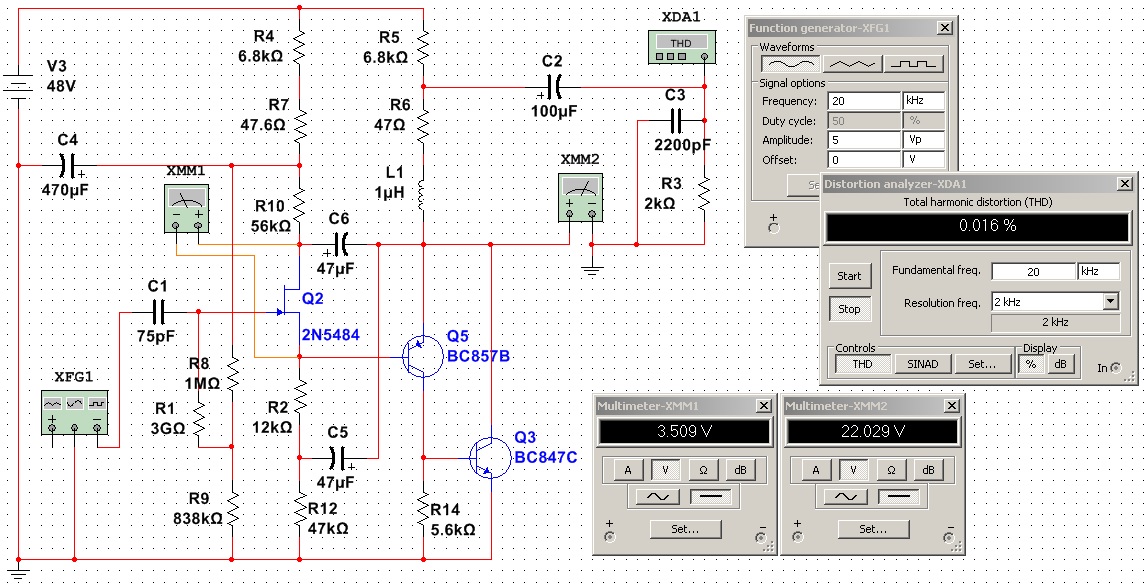Select resistor R9 838kΩ symbol
1144x584 pixels.
[x=232, y=510]
